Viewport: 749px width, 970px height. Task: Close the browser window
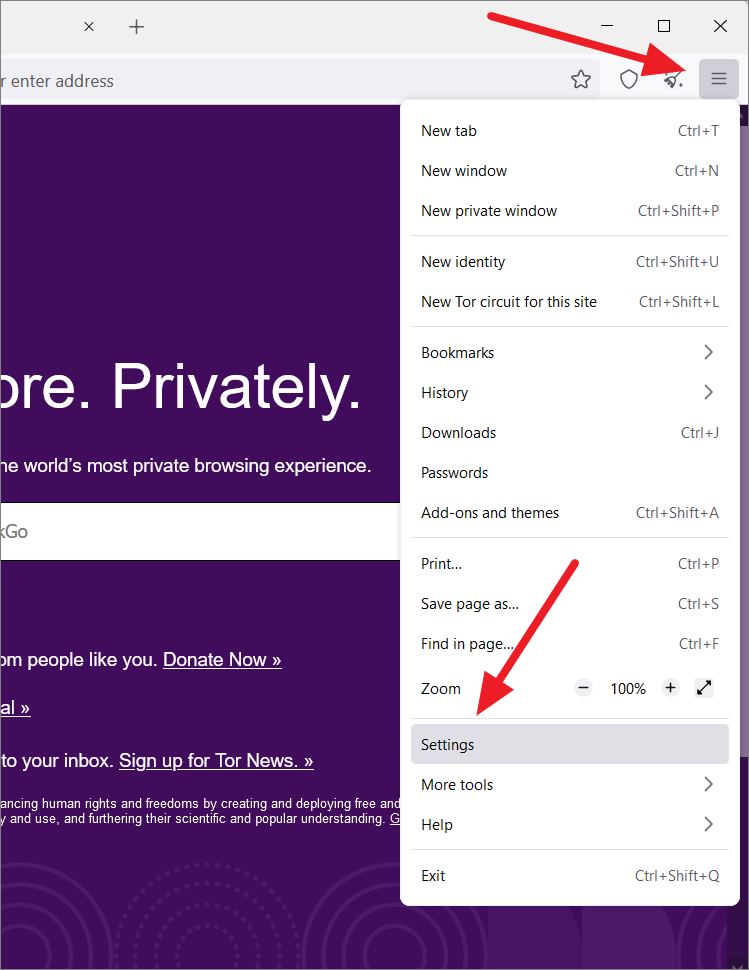tap(720, 26)
